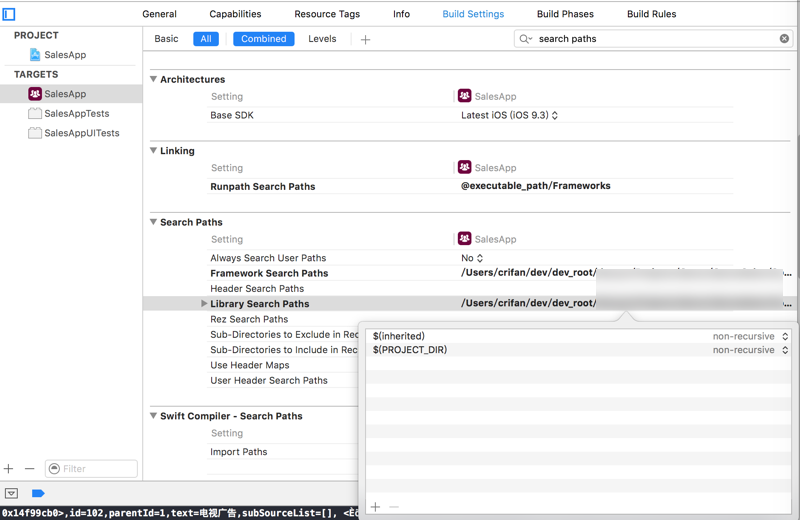Select the Header Search Paths setting

point(257,289)
